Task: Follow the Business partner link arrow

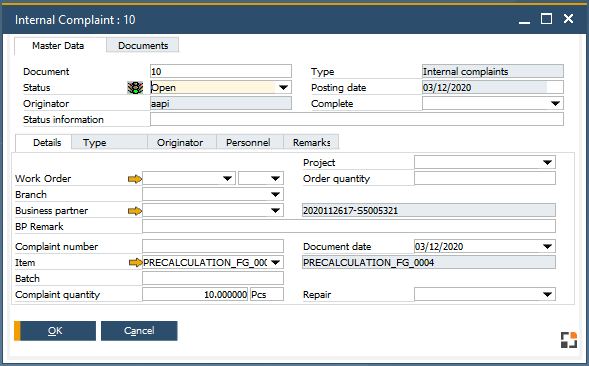Action: (x=135, y=211)
